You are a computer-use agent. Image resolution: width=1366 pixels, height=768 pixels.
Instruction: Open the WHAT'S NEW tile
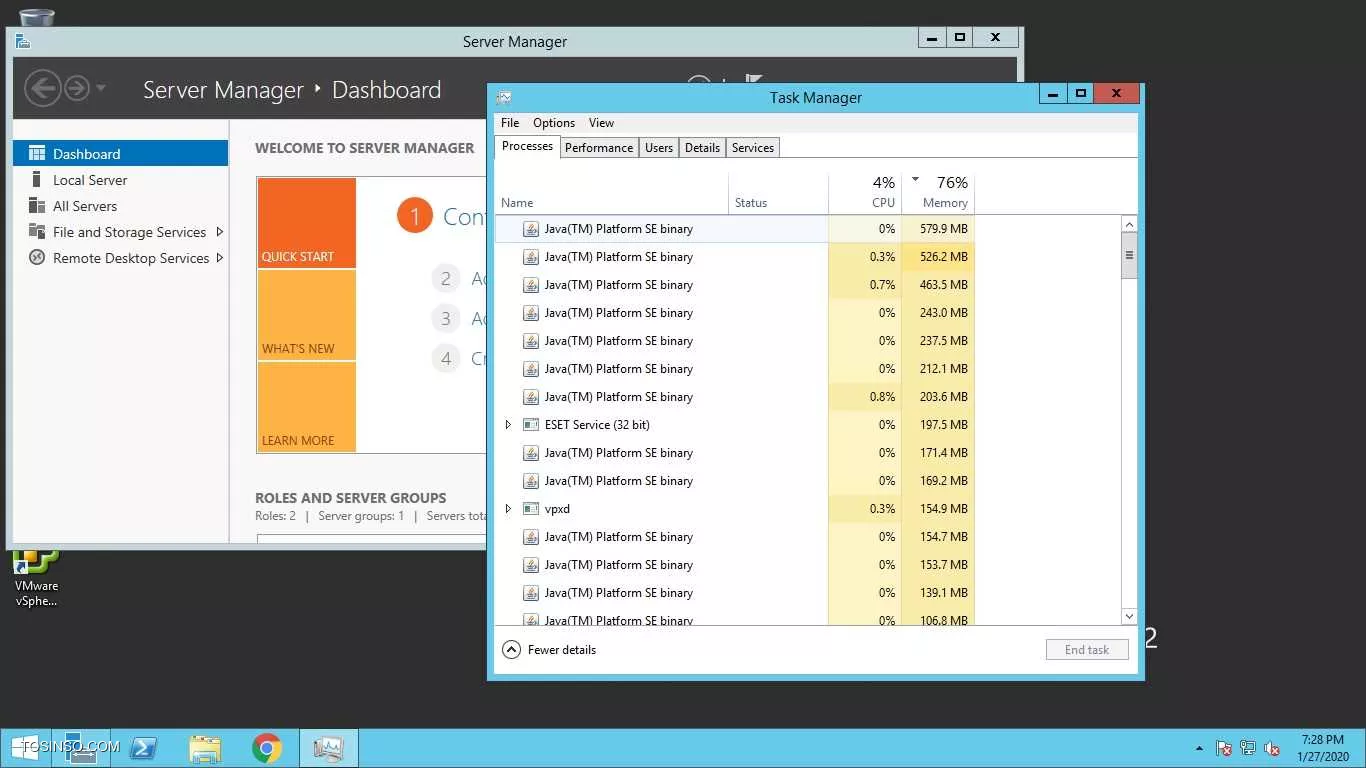306,315
